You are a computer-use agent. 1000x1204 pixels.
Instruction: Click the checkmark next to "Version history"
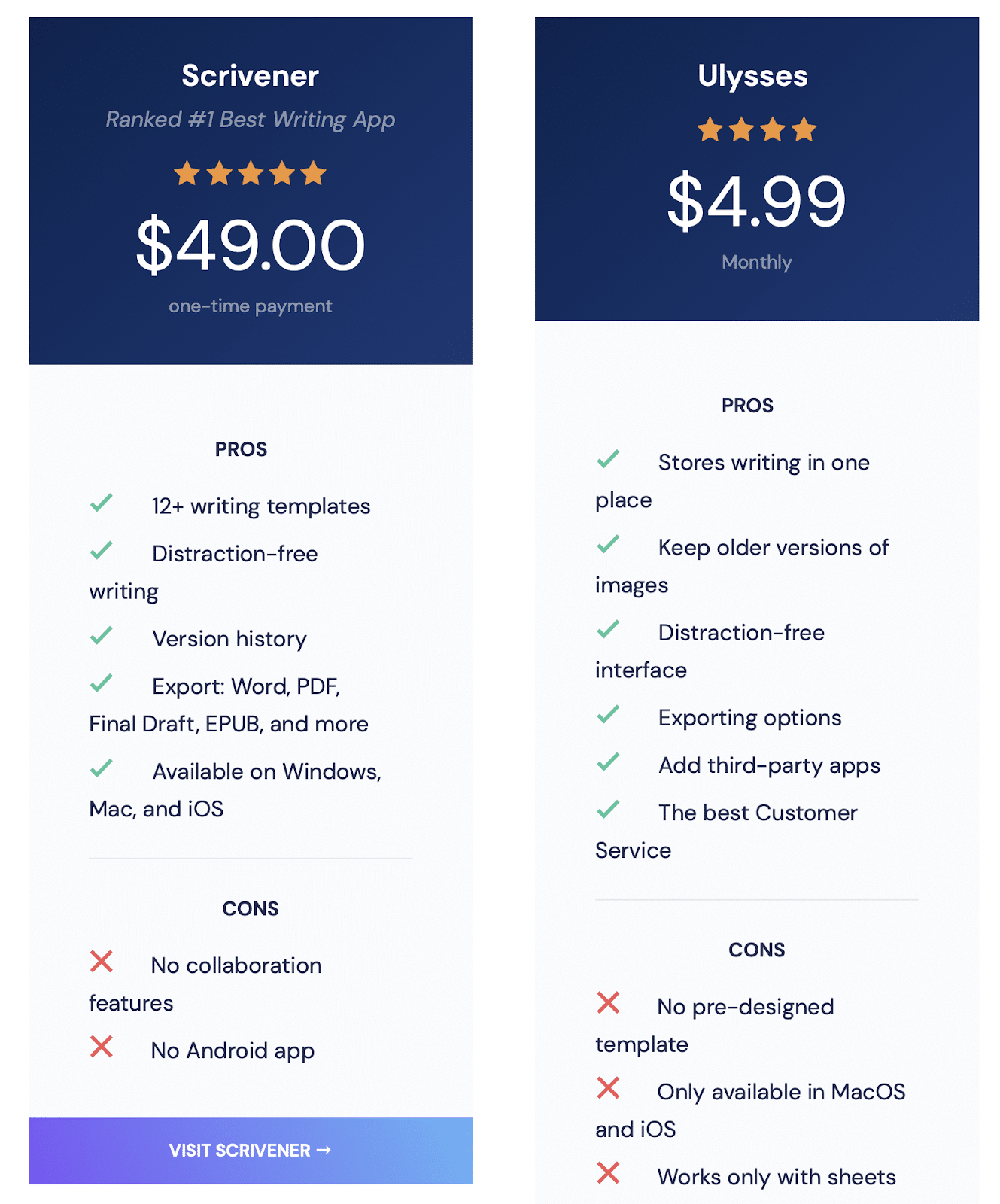click(102, 635)
